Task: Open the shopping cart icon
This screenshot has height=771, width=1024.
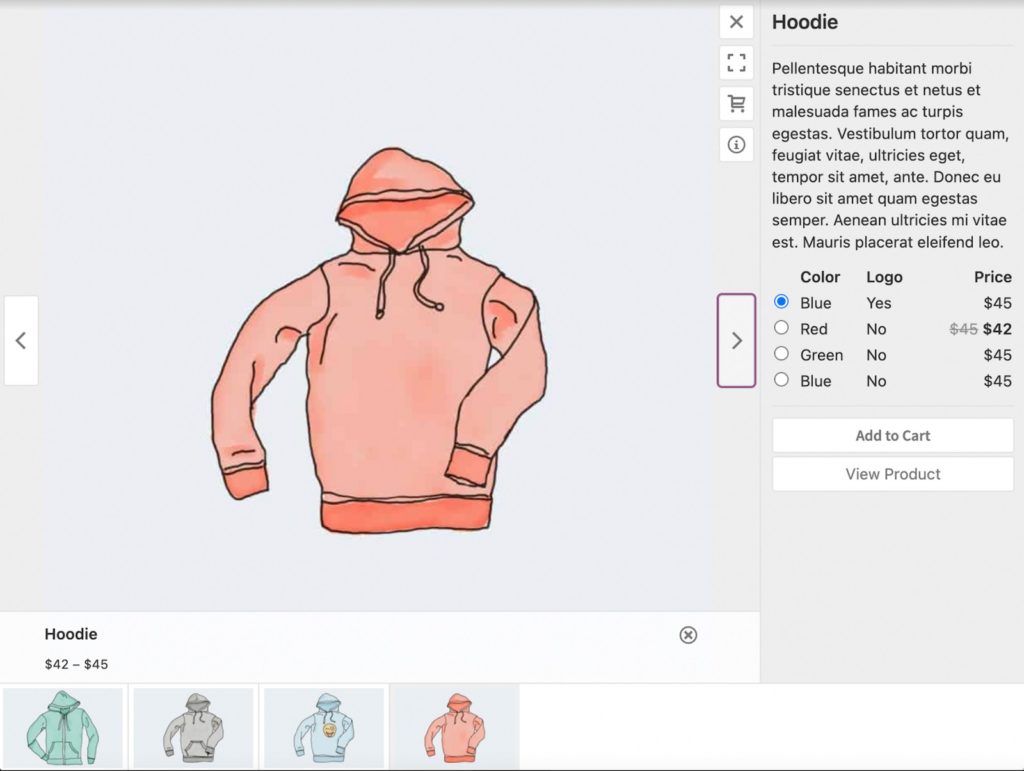Action: [x=736, y=103]
